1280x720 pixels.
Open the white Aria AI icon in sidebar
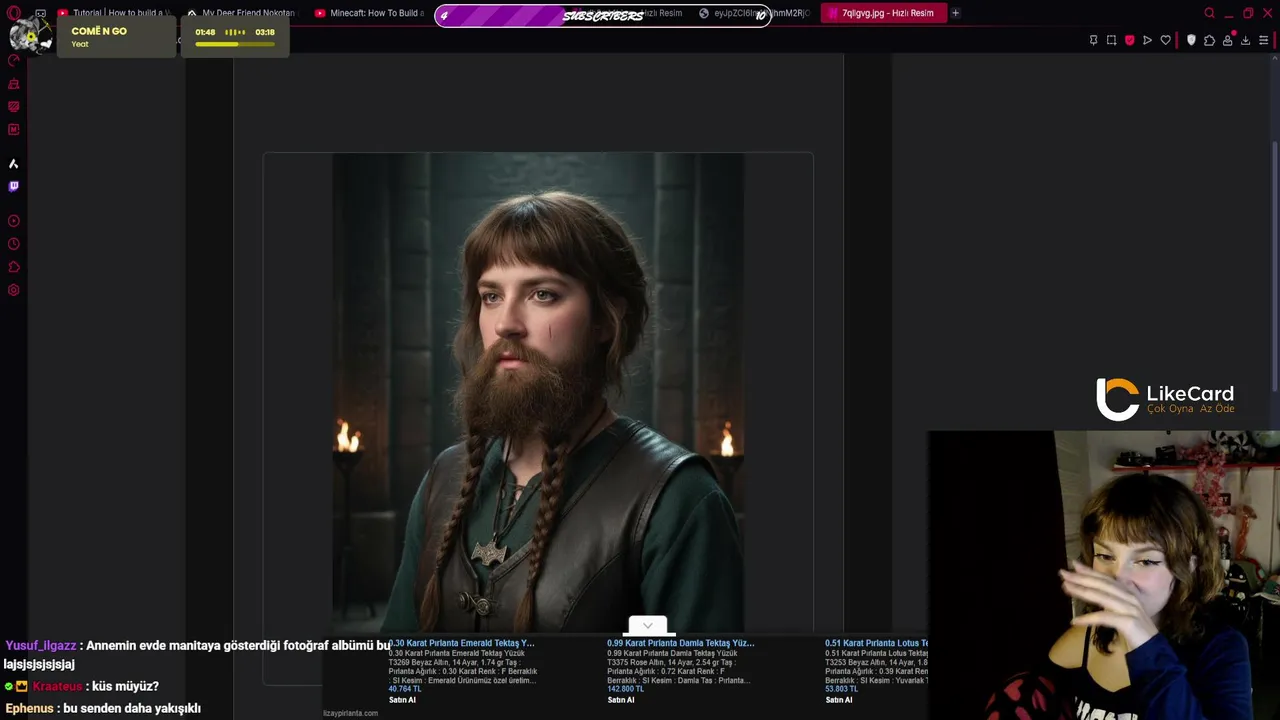point(14,164)
